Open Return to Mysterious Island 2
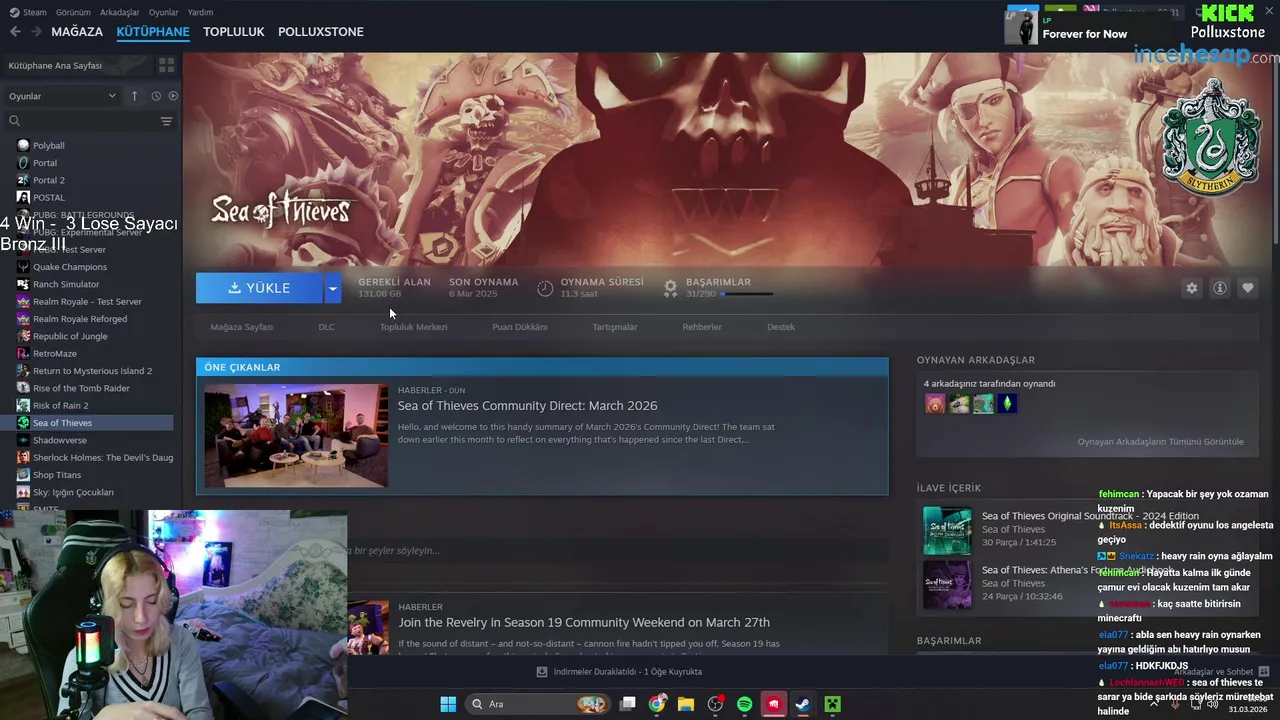This screenshot has height=720, width=1280. [x=90, y=371]
